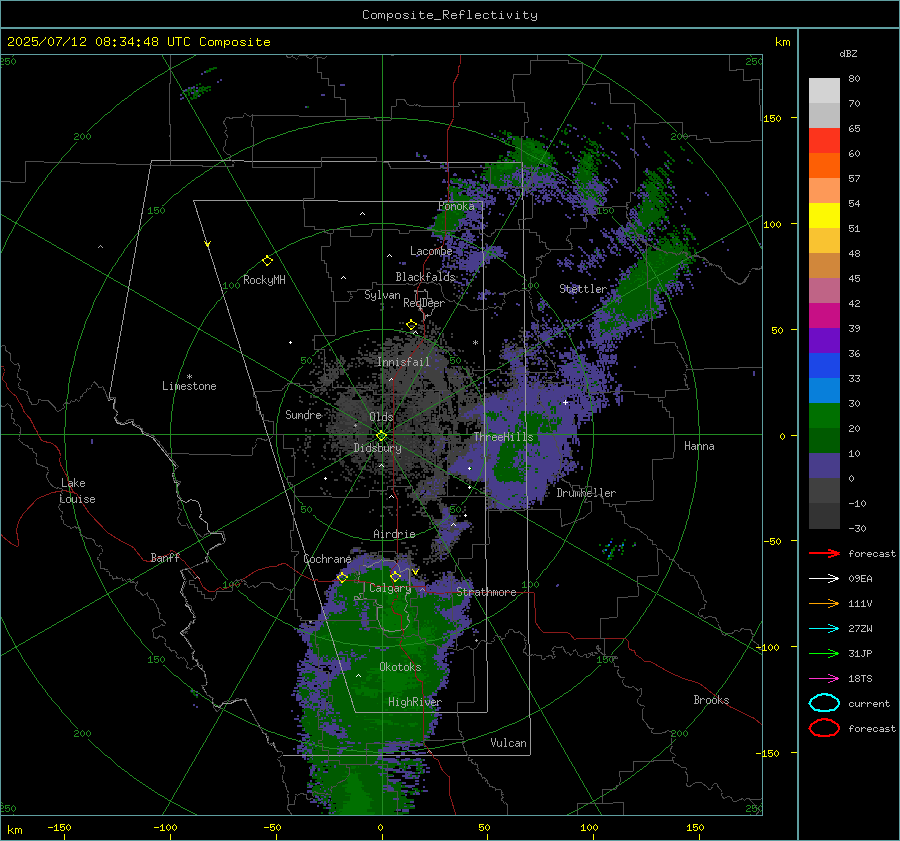Click the Hanna city label
The width and height of the screenshot is (900, 841).
point(699,446)
